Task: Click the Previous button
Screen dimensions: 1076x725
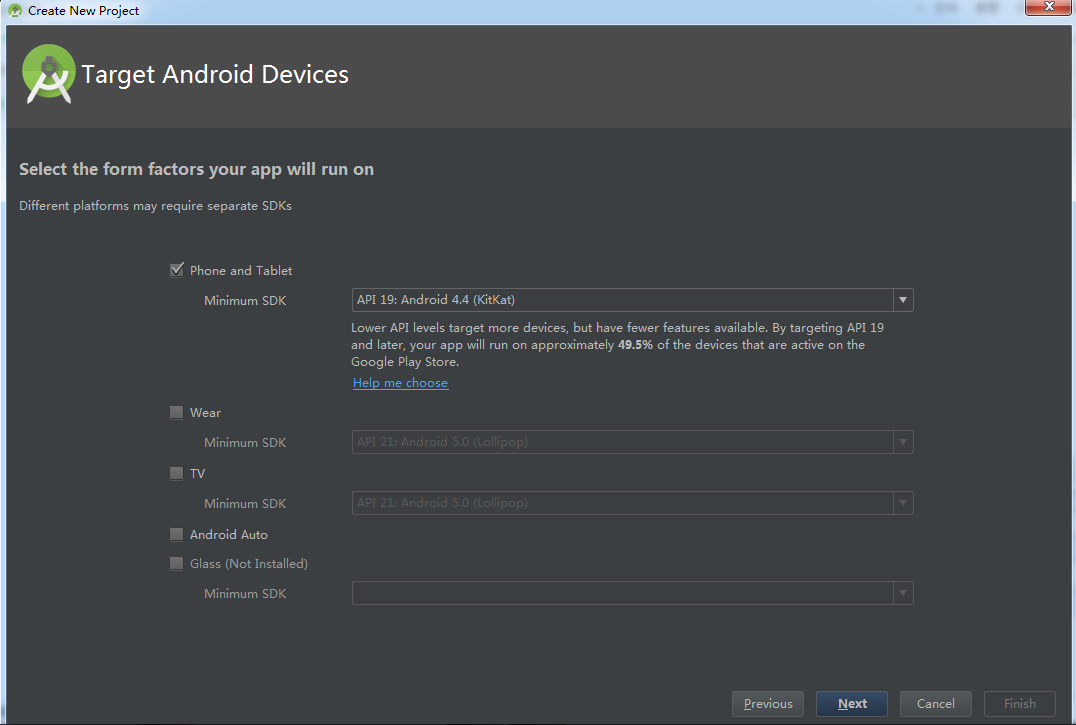Action: tap(768, 704)
